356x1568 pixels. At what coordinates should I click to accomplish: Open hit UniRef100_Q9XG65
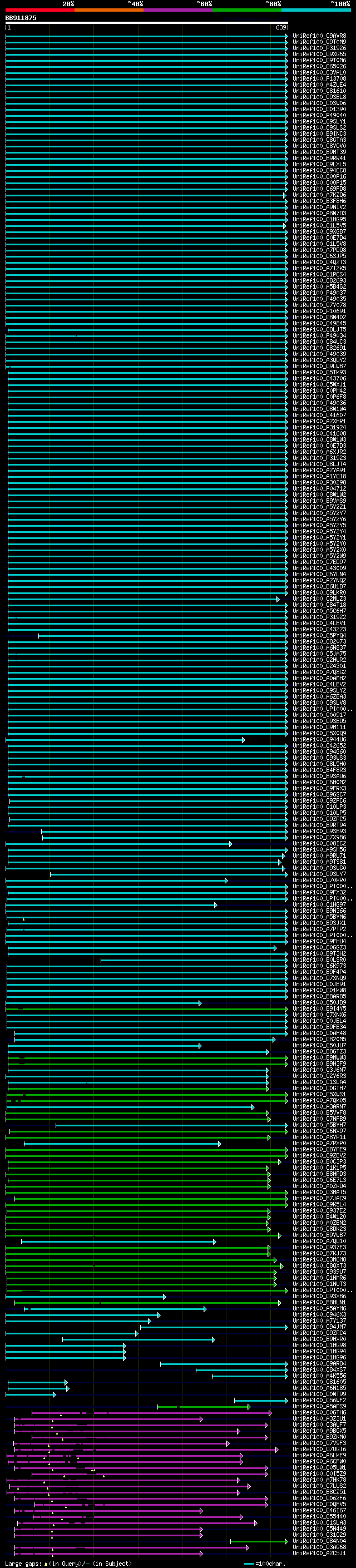click(x=319, y=54)
